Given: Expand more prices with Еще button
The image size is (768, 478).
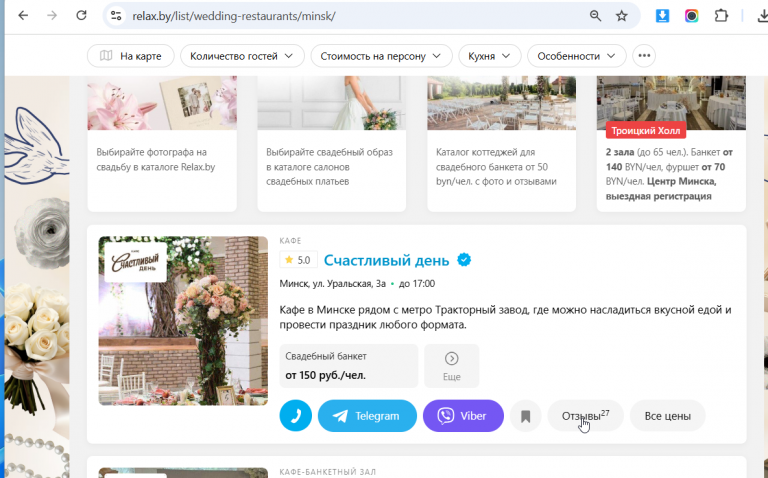Looking at the screenshot, I should pos(452,366).
